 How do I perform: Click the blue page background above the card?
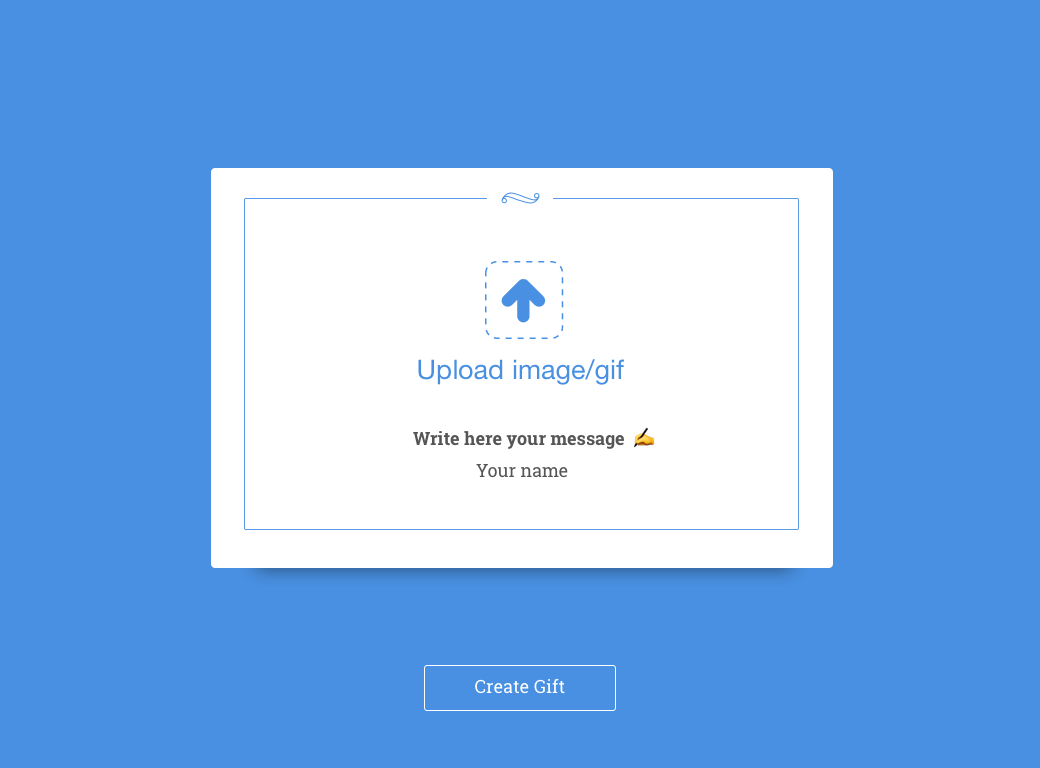pyautogui.click(x=520, y=83)
